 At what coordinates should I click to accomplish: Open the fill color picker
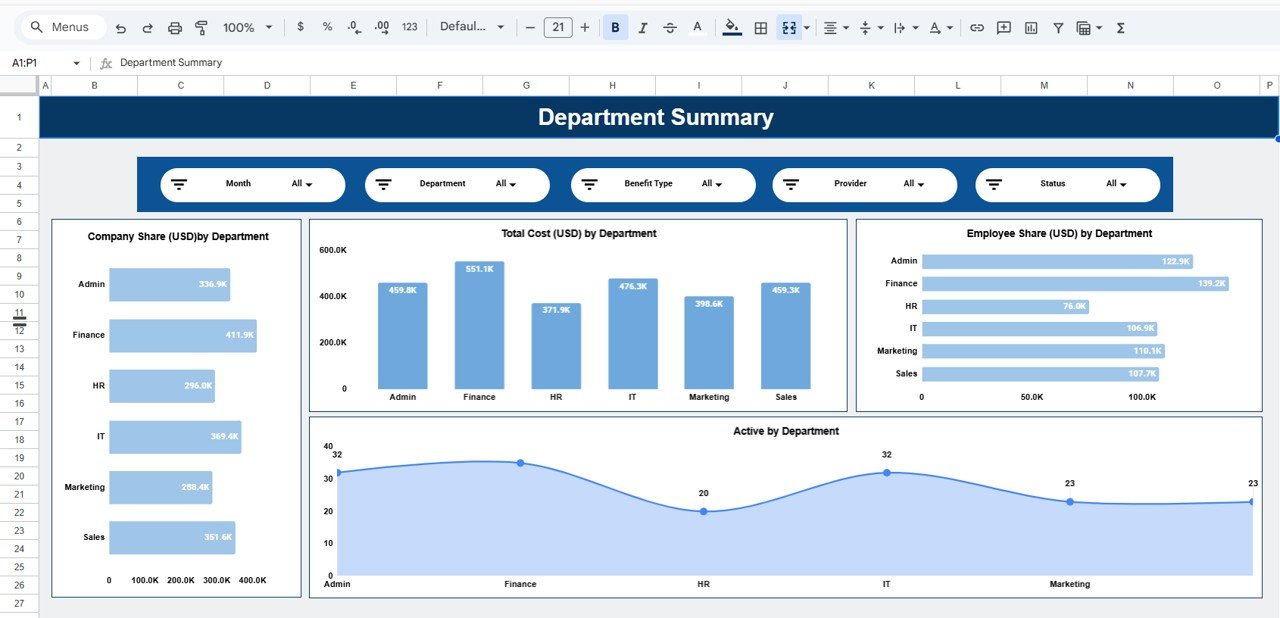tap(732, 27)
